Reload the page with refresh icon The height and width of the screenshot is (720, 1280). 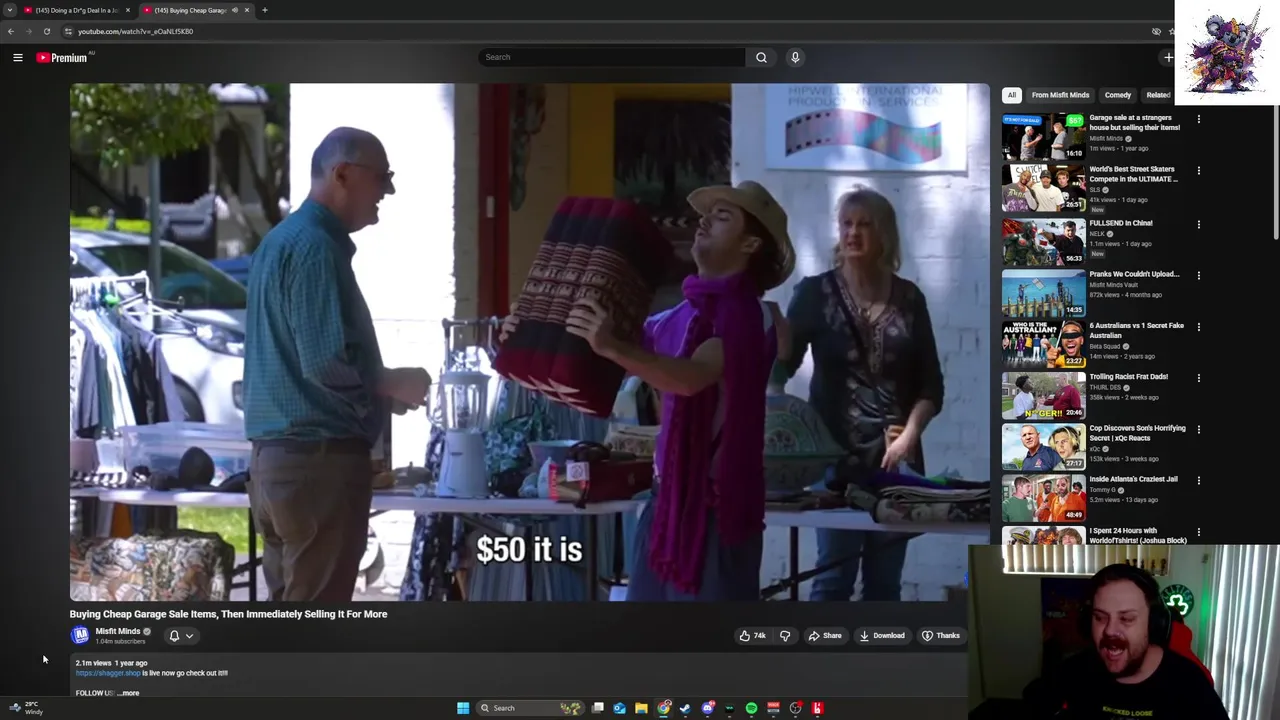point(46,31)
